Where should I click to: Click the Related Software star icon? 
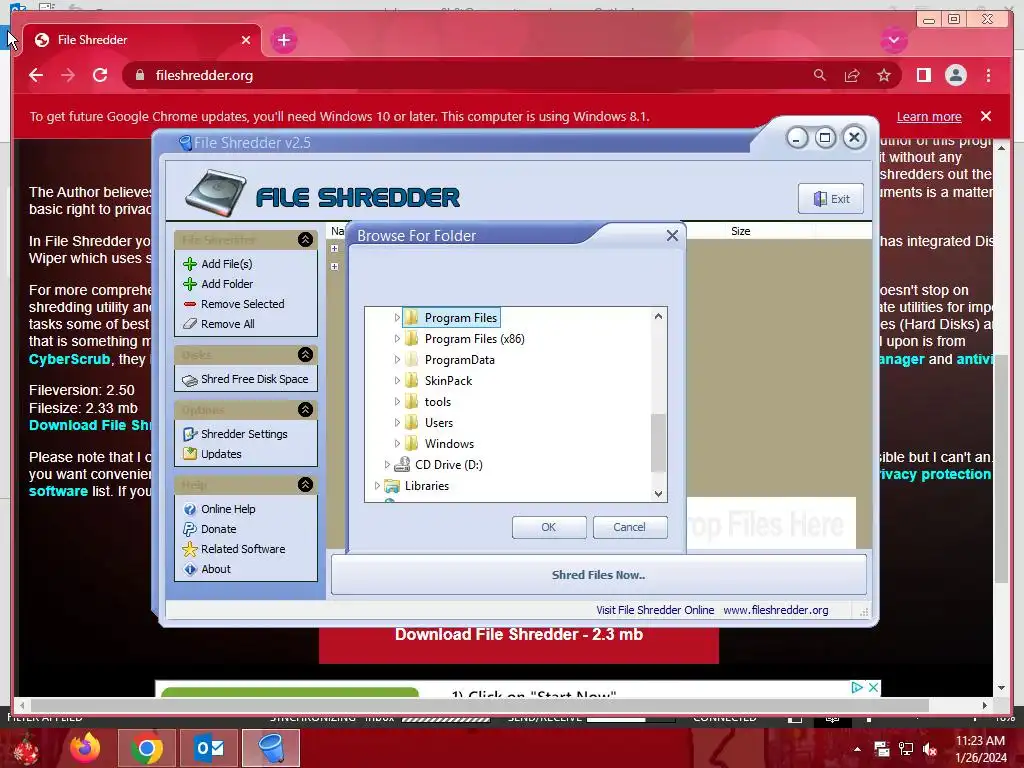(x=190, y=549)
